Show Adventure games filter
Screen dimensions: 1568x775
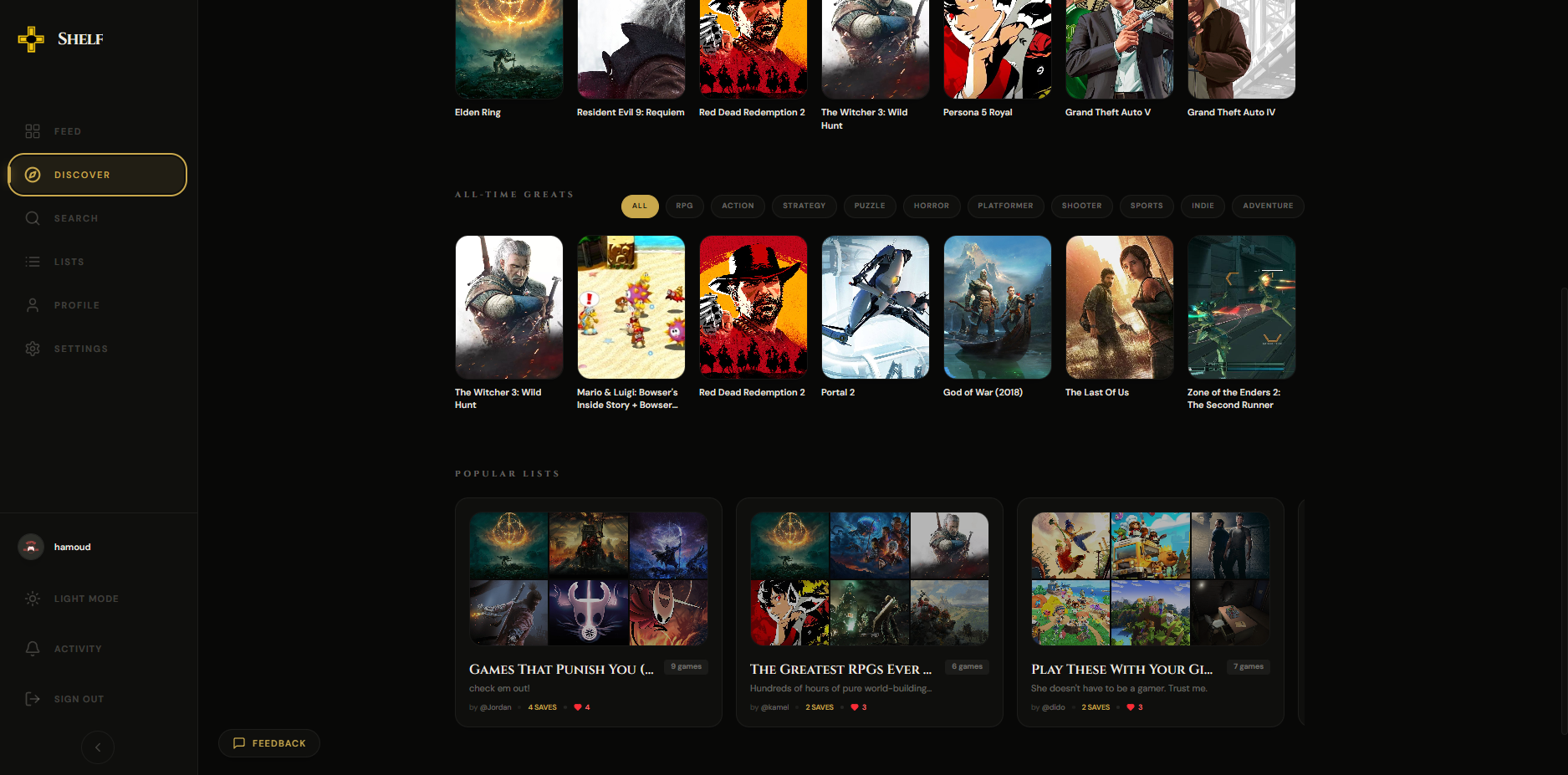(1268, 206)
